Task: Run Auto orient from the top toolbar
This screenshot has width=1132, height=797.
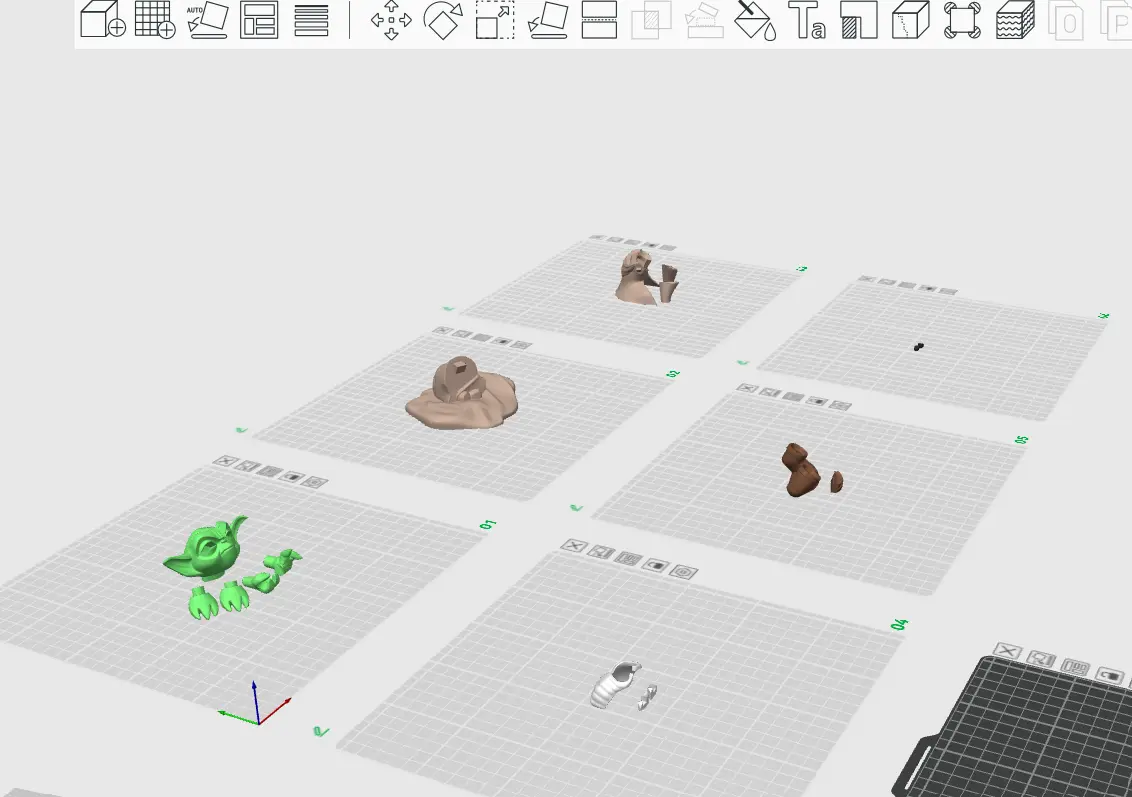Action: pos(207,19)
